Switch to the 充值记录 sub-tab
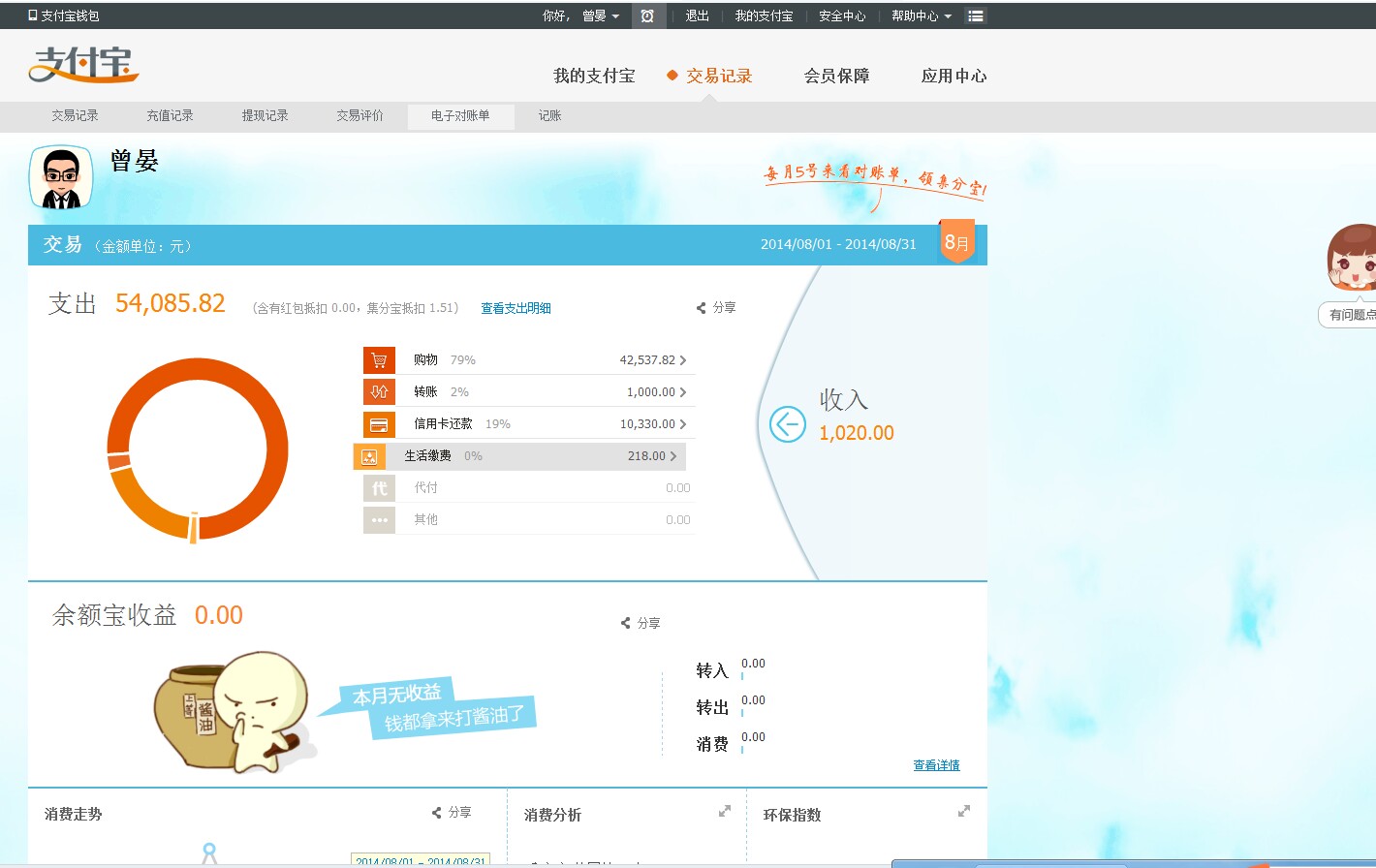This screenshot has height=868, width=1376. coord(171,116)
